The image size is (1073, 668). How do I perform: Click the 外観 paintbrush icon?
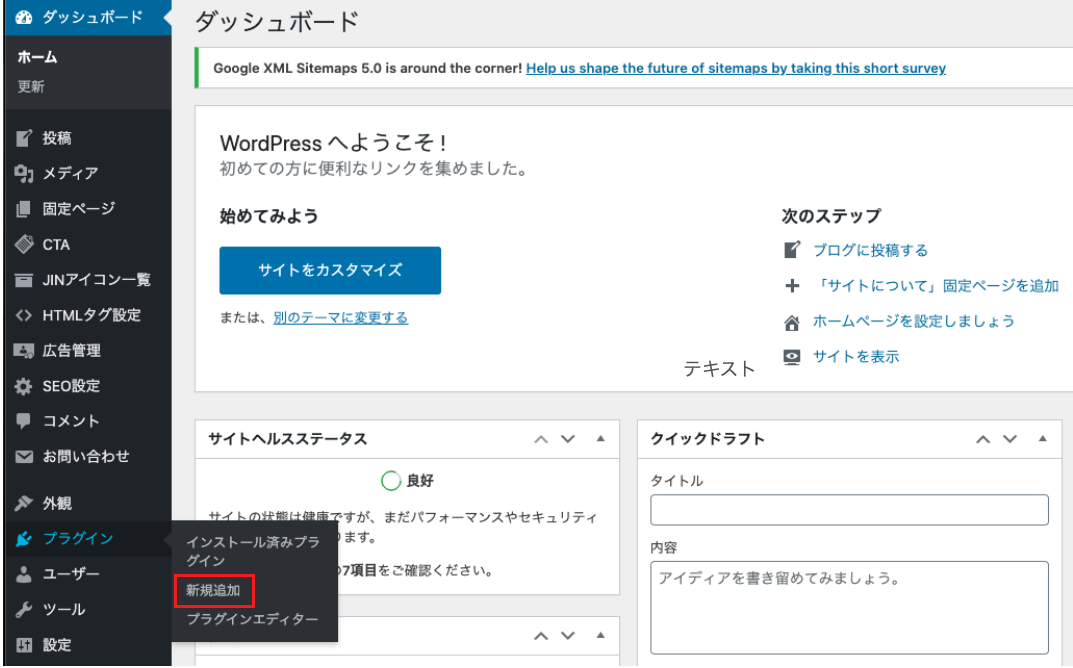coord(24,504)
